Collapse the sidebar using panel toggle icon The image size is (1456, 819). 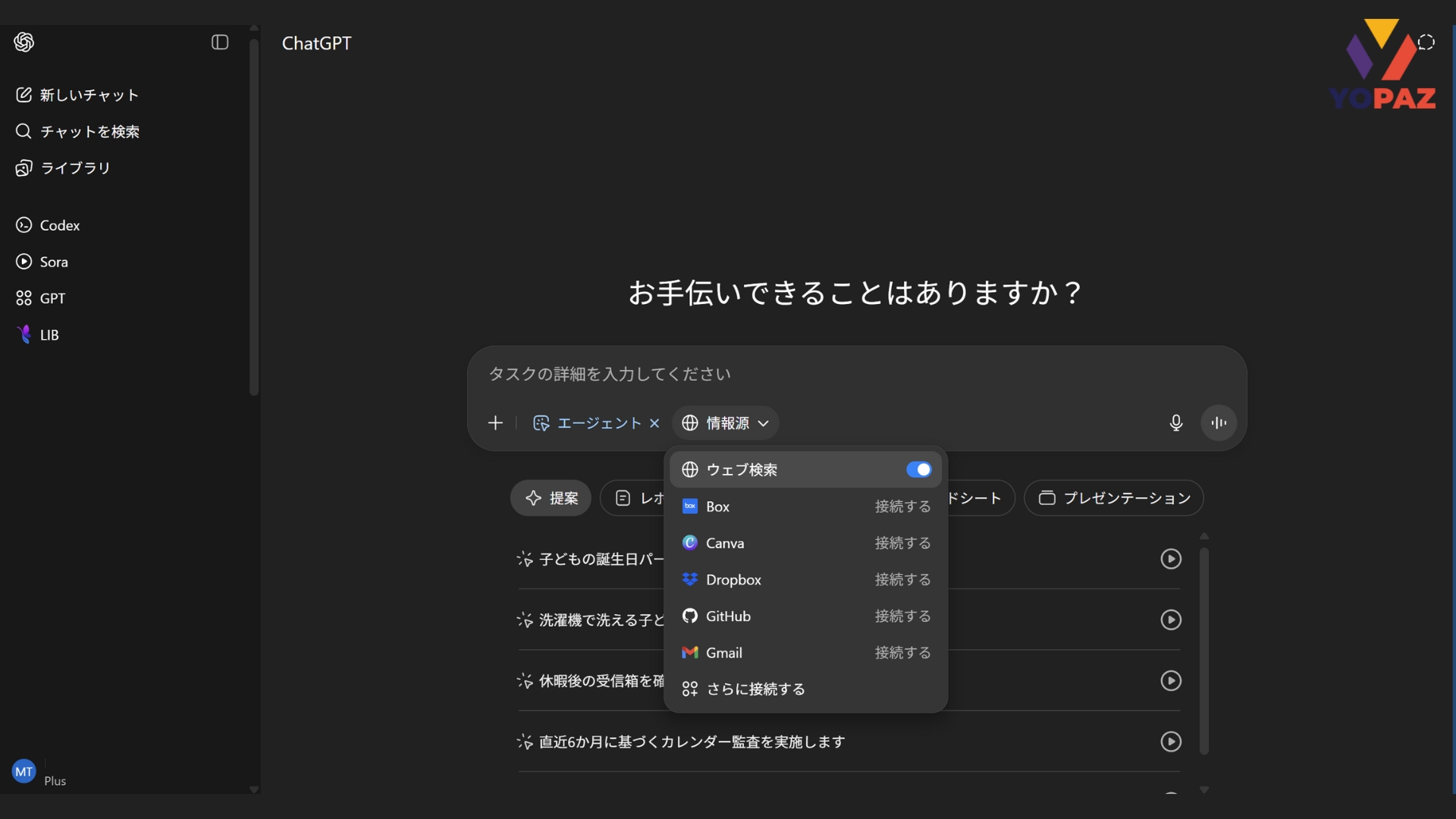(220, 42)
